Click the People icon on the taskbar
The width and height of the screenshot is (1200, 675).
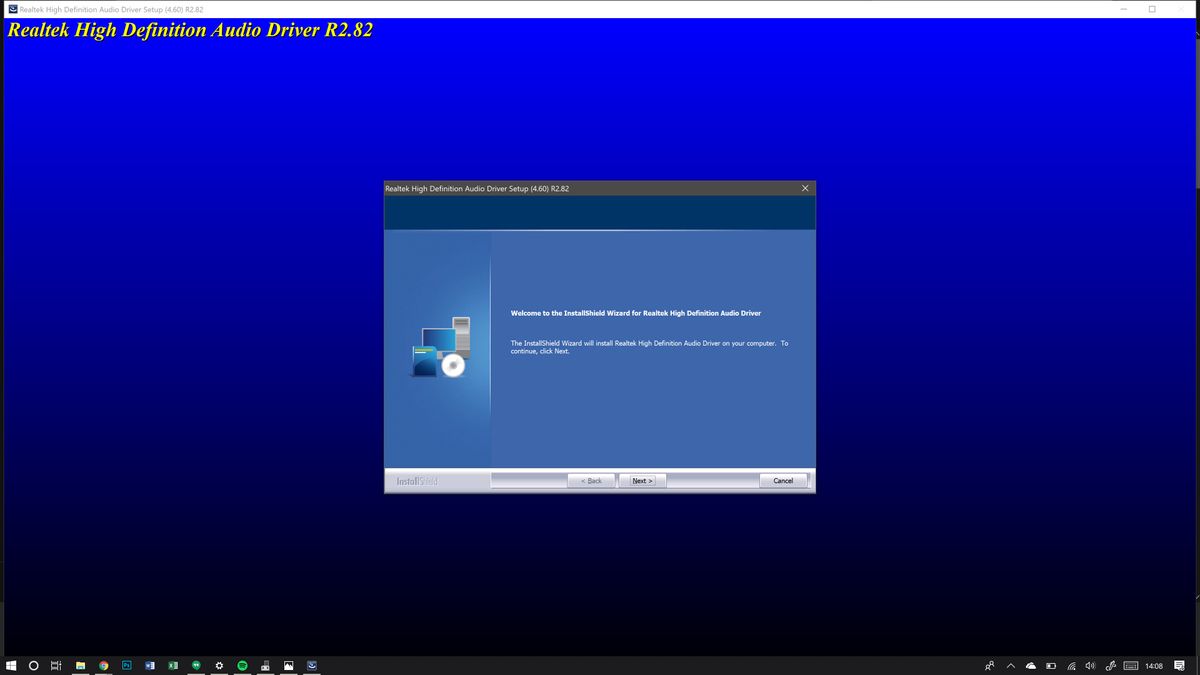[x=990, y=665]
